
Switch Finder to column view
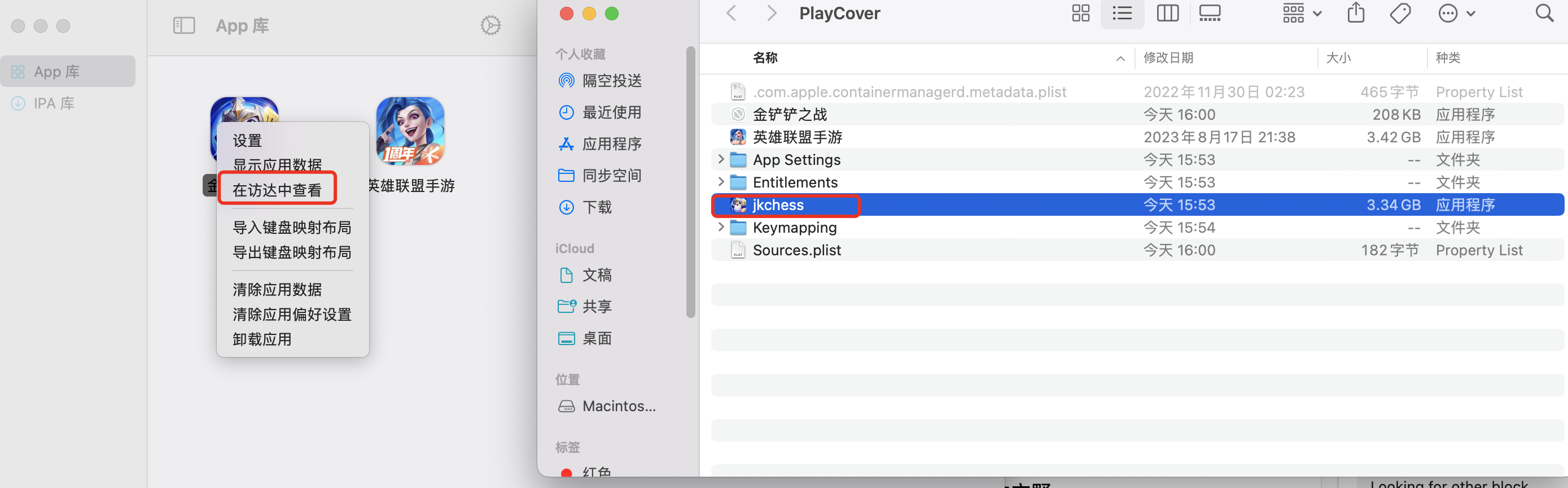click(1167, 14)
